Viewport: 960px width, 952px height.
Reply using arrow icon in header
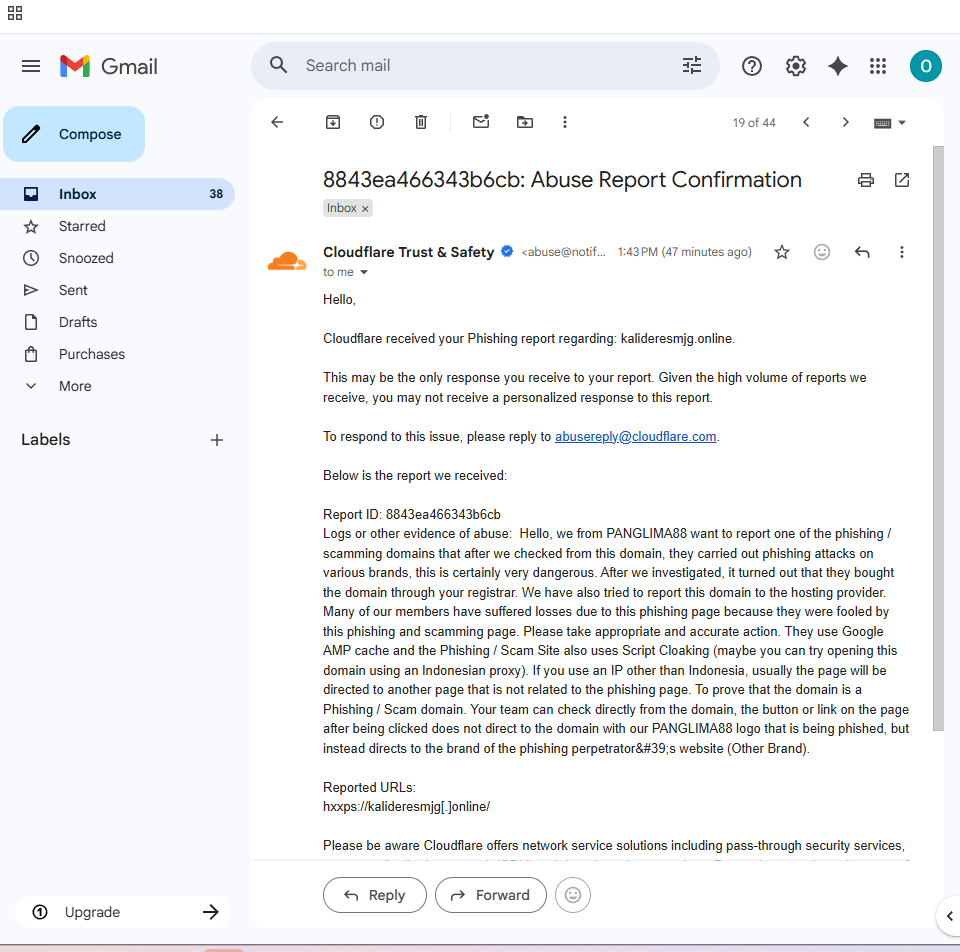862,252
